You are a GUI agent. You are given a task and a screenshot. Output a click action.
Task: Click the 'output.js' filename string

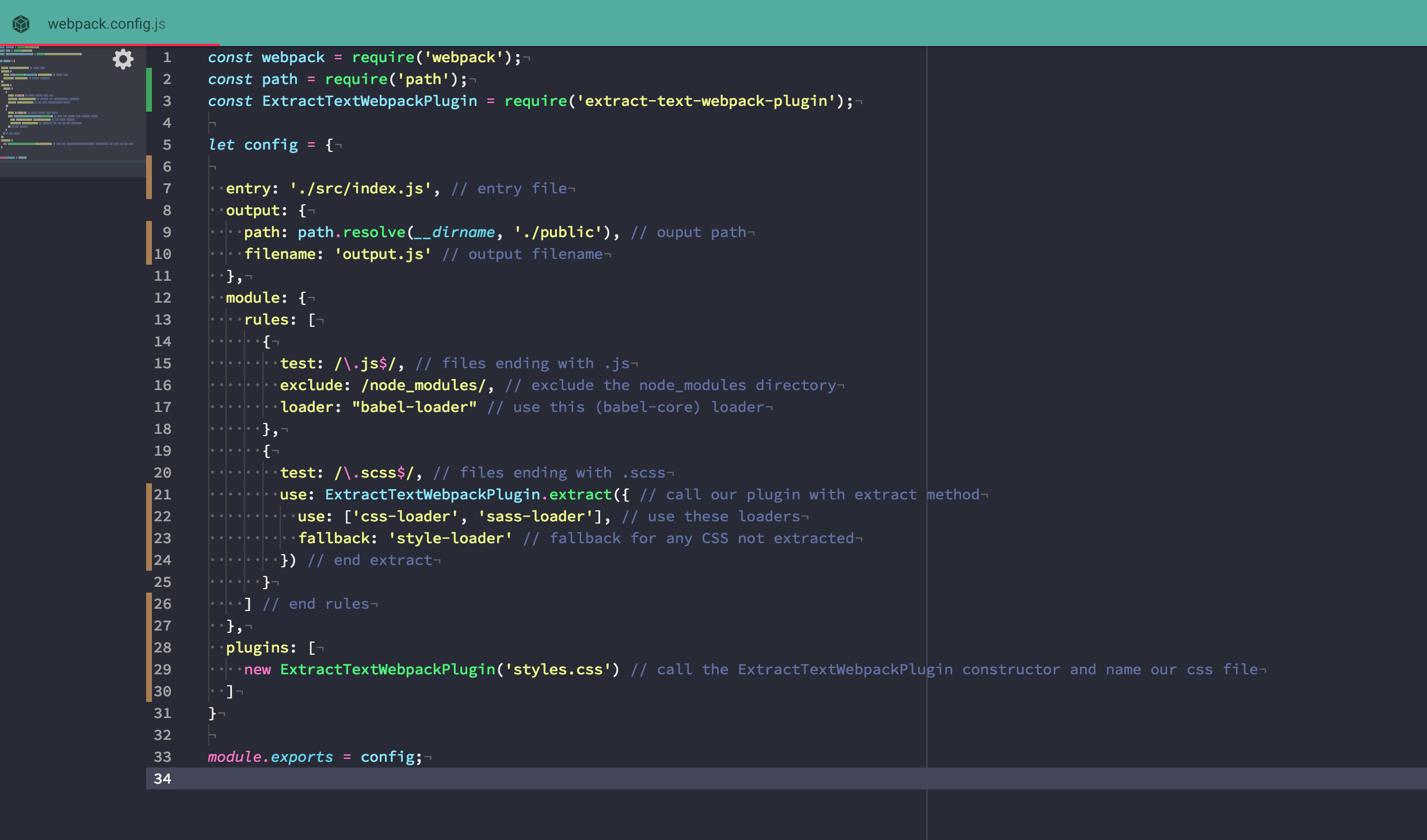[x=383, y=254]
